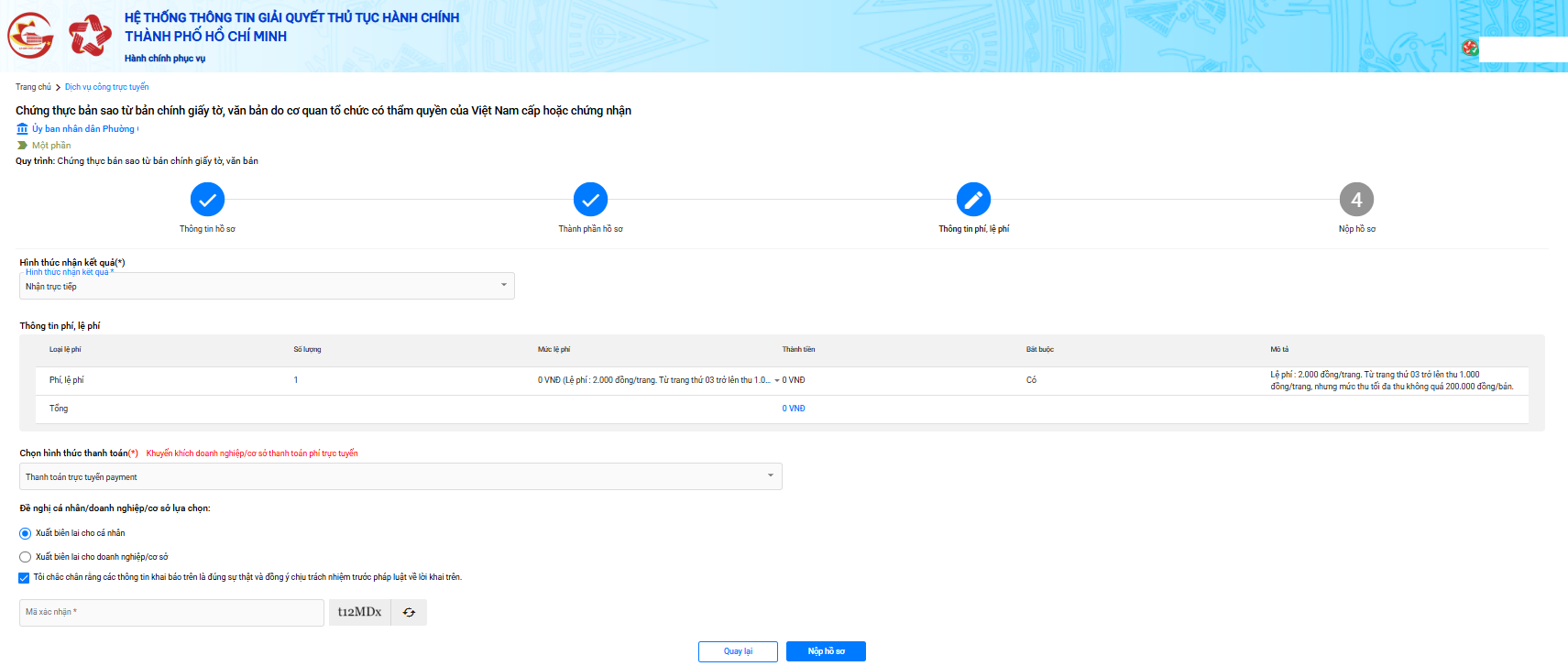Go to 'Trang chủ' breadcrumb
The height and width of the screenshot is (666, 1568).
pos(33,87)
